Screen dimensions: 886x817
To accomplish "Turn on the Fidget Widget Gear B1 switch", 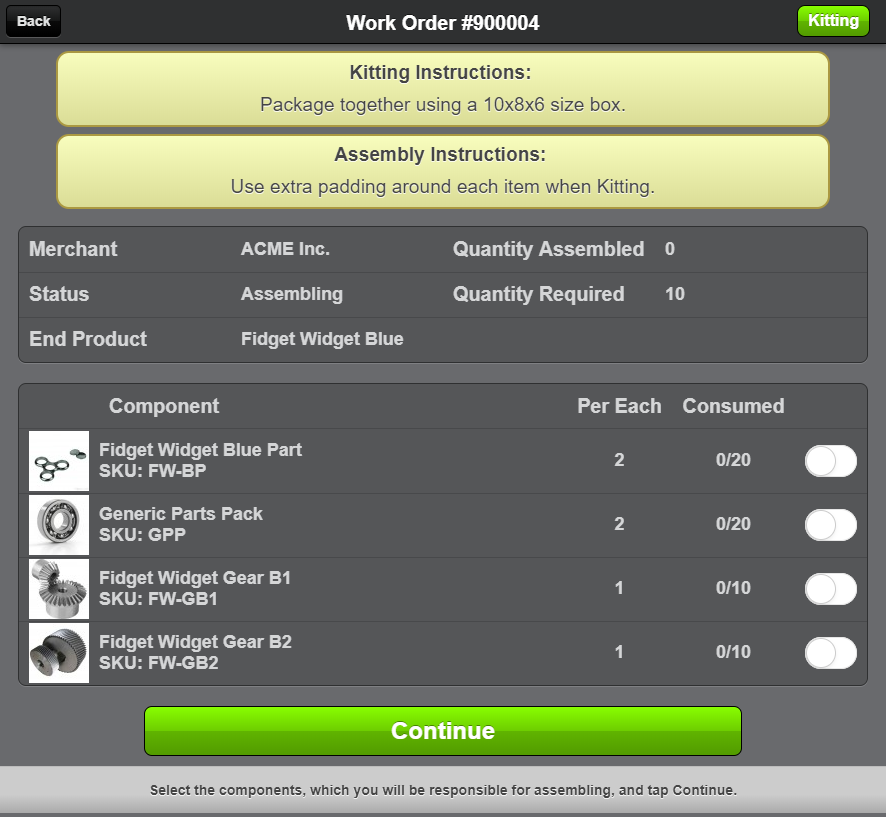I will pos(831,589).
